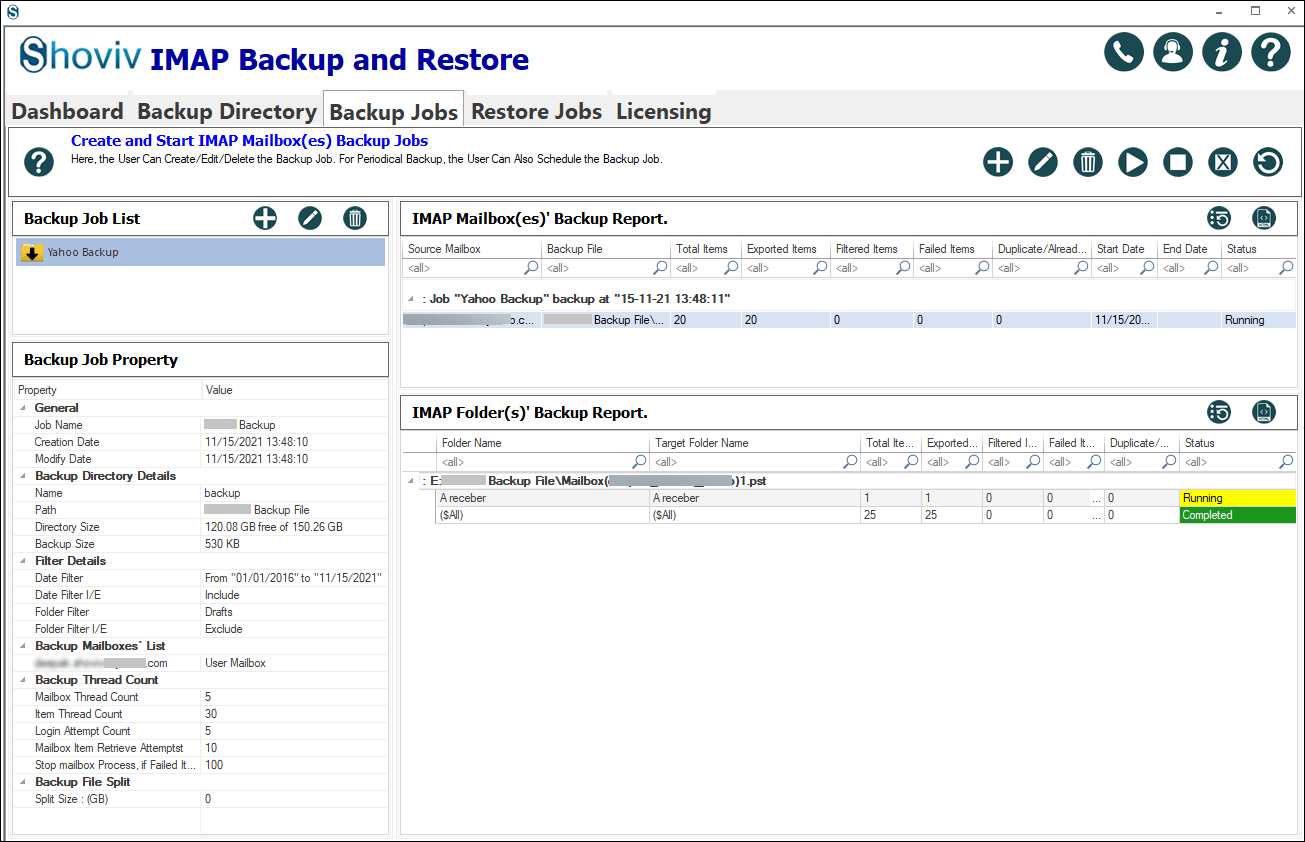Open the Backup Directory tab

click(x=227, y=111)
